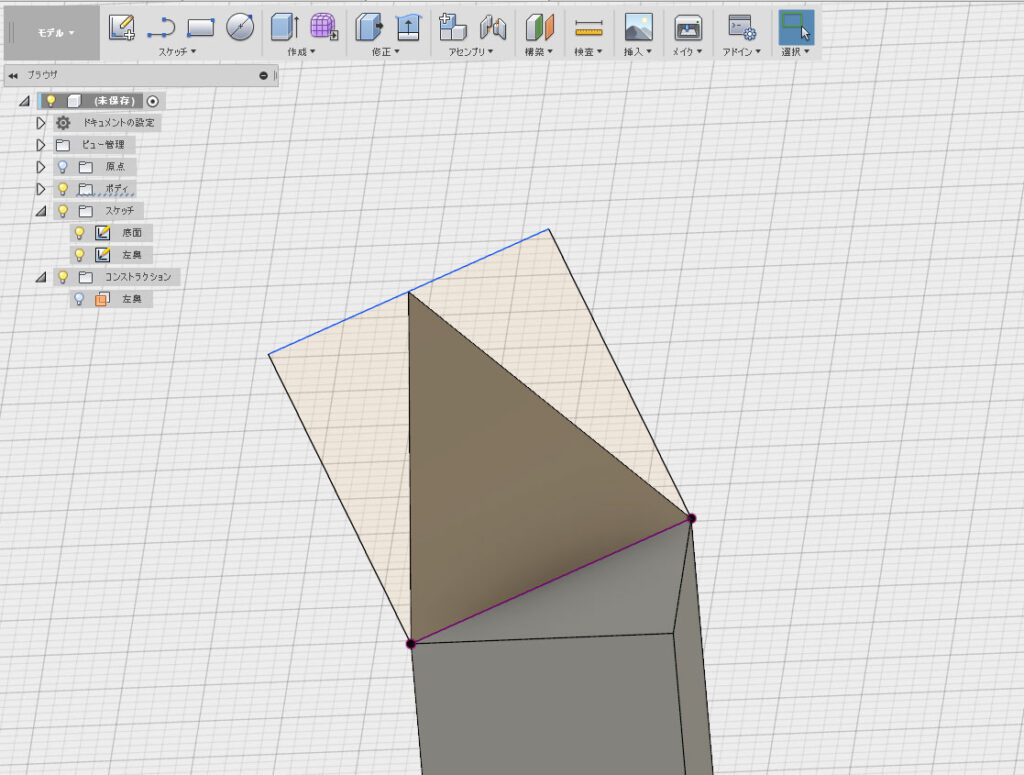Open the モデル workspace dropdown

56,32
